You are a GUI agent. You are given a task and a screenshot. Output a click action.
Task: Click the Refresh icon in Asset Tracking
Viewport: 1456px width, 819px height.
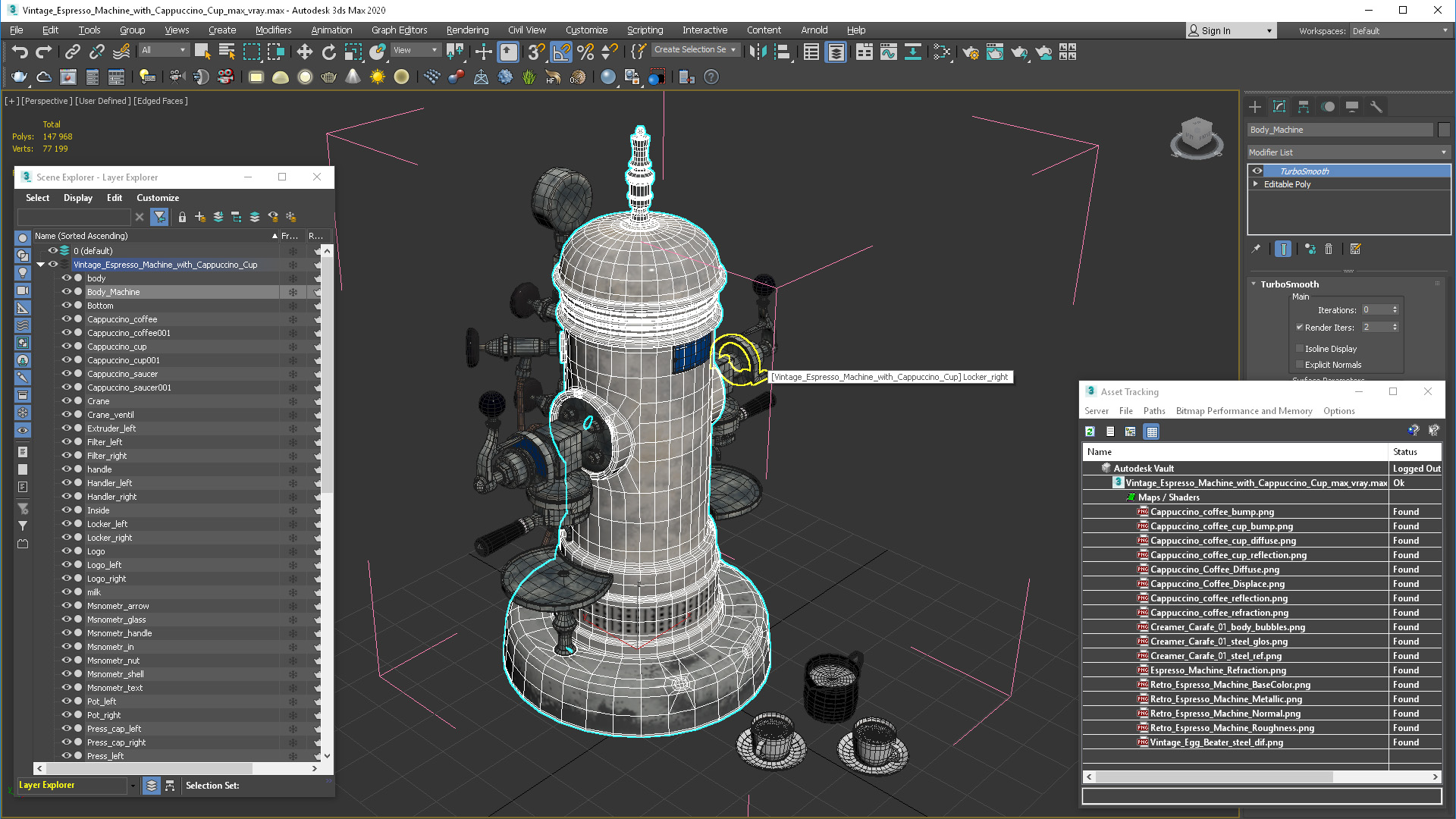[x=1090, y=431]
